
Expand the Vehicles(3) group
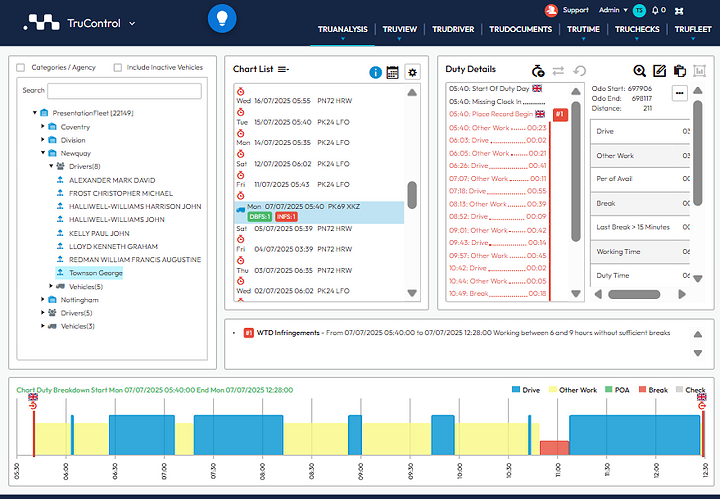click(43, 326)
